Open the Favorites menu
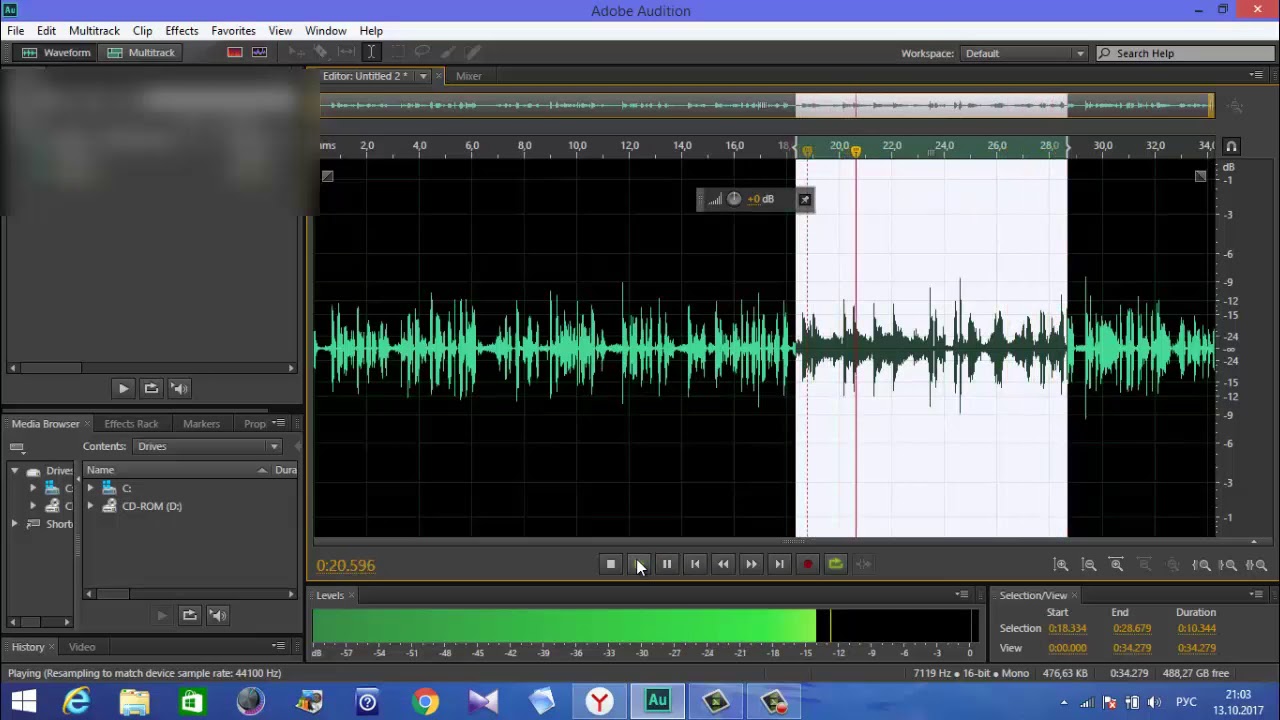Viewport: 1280px width, 720px height. (x=233, y=31)
